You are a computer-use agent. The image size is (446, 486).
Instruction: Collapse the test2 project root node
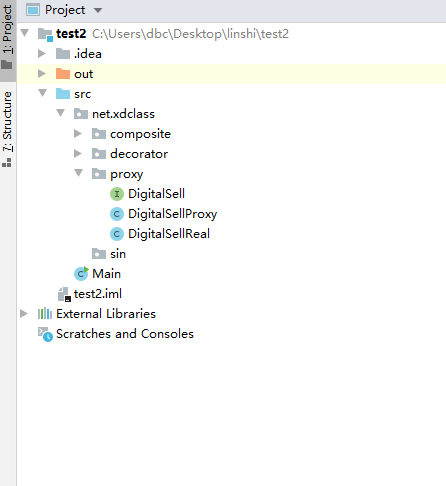point(25,33)
